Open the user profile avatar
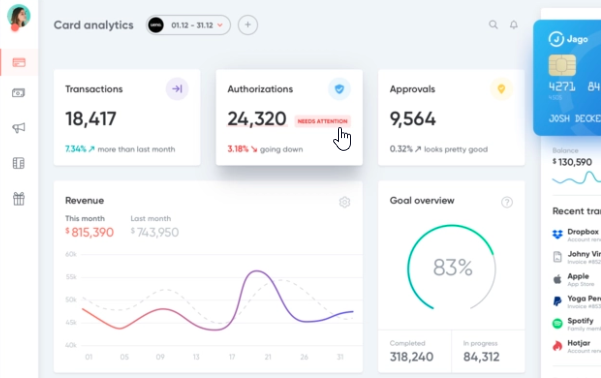 (18, 16)
